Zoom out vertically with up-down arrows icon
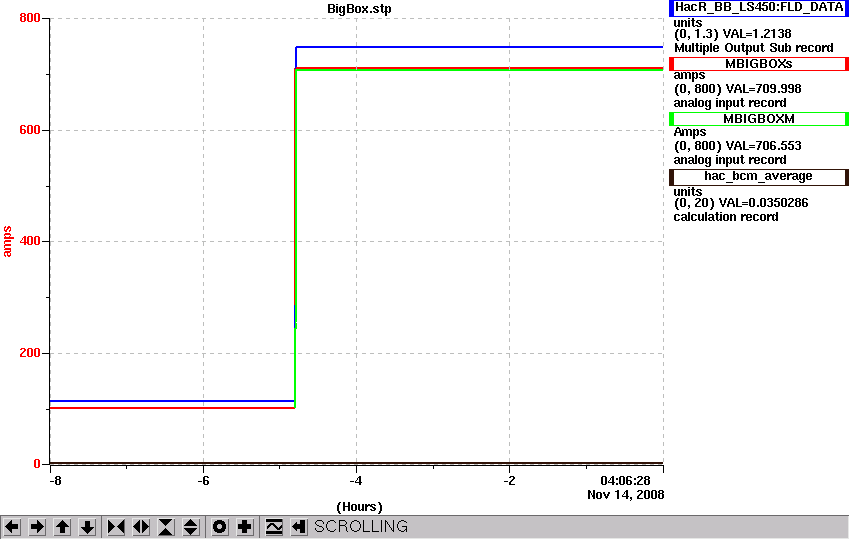This screenshot has width=849, height=539. pos(191,527)
